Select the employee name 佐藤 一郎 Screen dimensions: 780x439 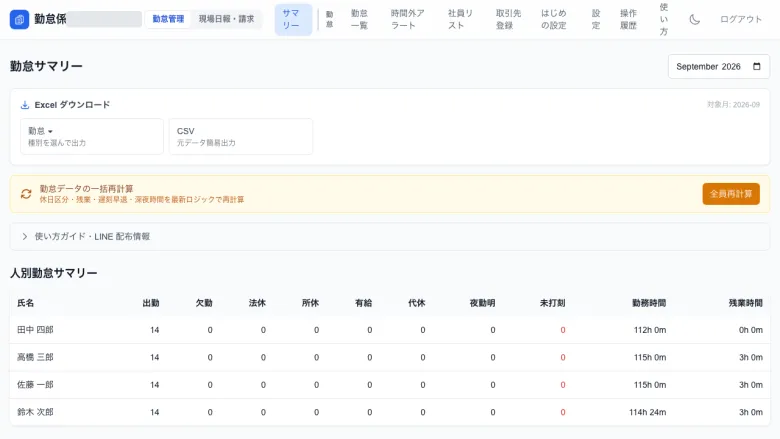[x=35, y=384]
